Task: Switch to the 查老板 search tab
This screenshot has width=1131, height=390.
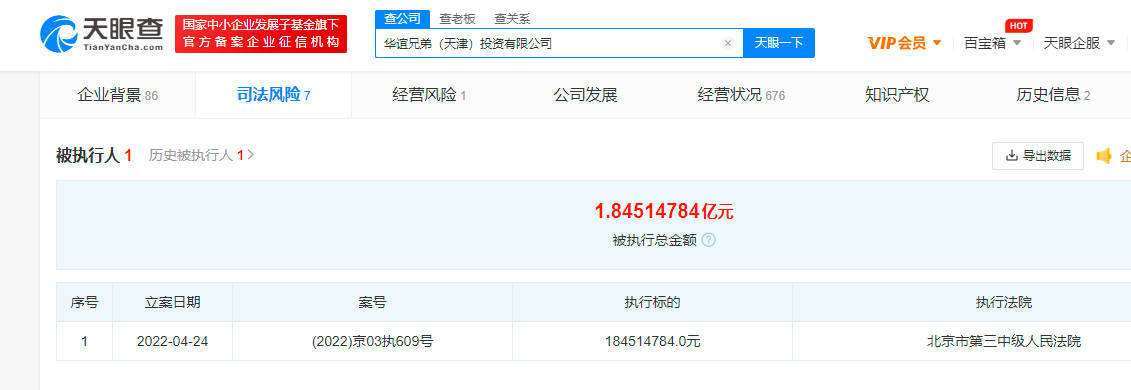Action: point(457,19)
